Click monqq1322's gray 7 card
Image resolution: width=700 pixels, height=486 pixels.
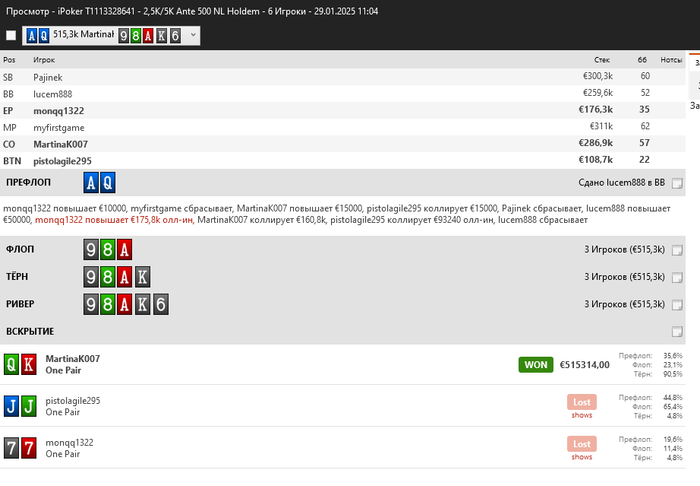tap(11, 448)
